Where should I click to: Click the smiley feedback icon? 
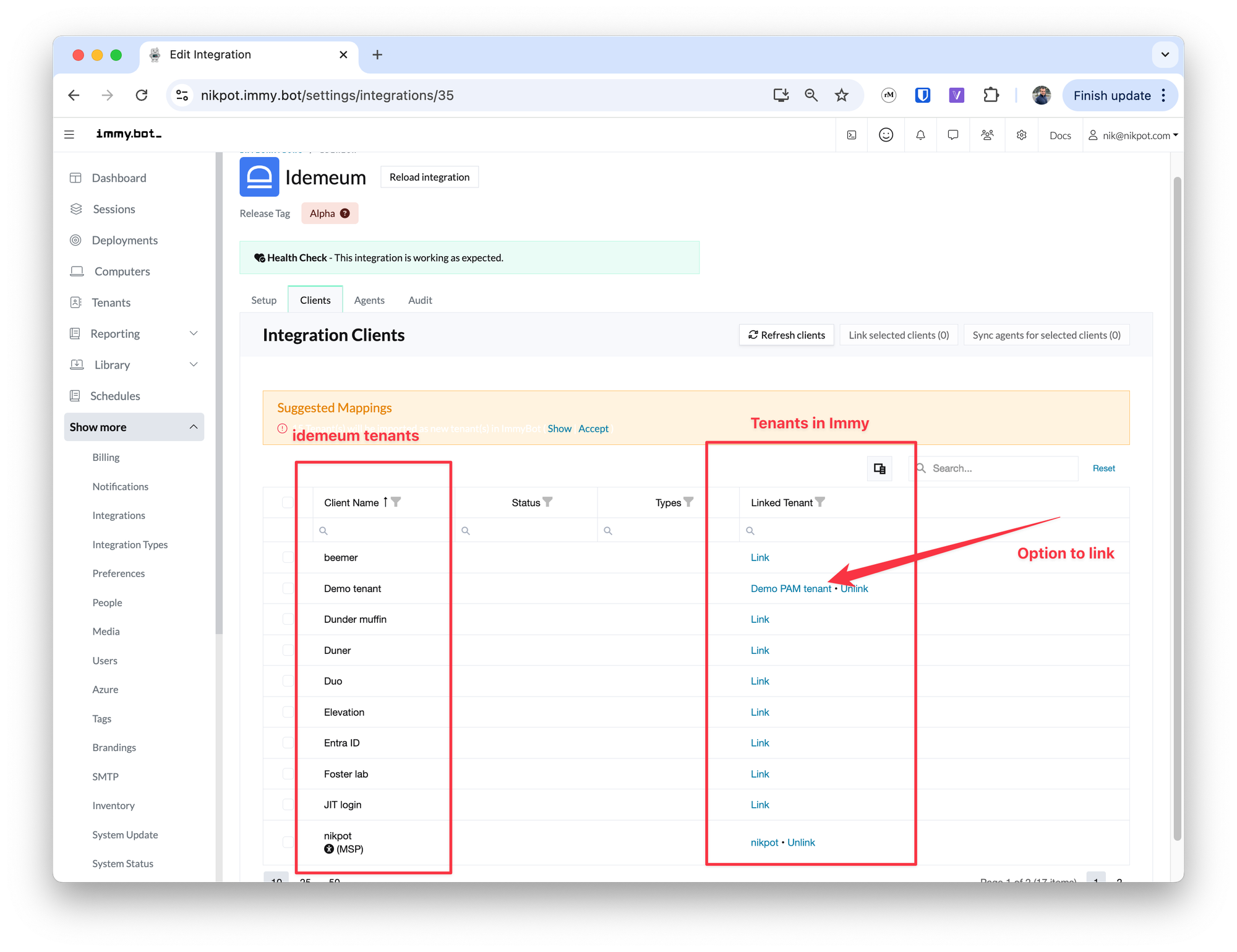click(x=886, y=135)
